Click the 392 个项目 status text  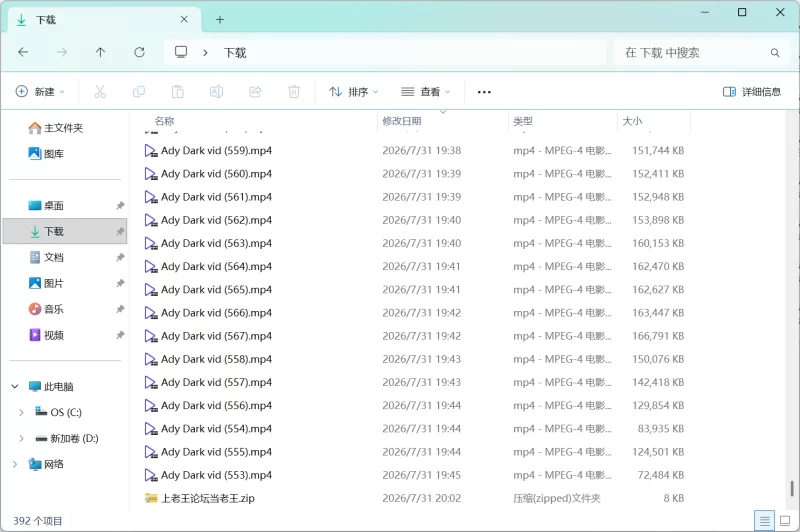coord(37,521)
